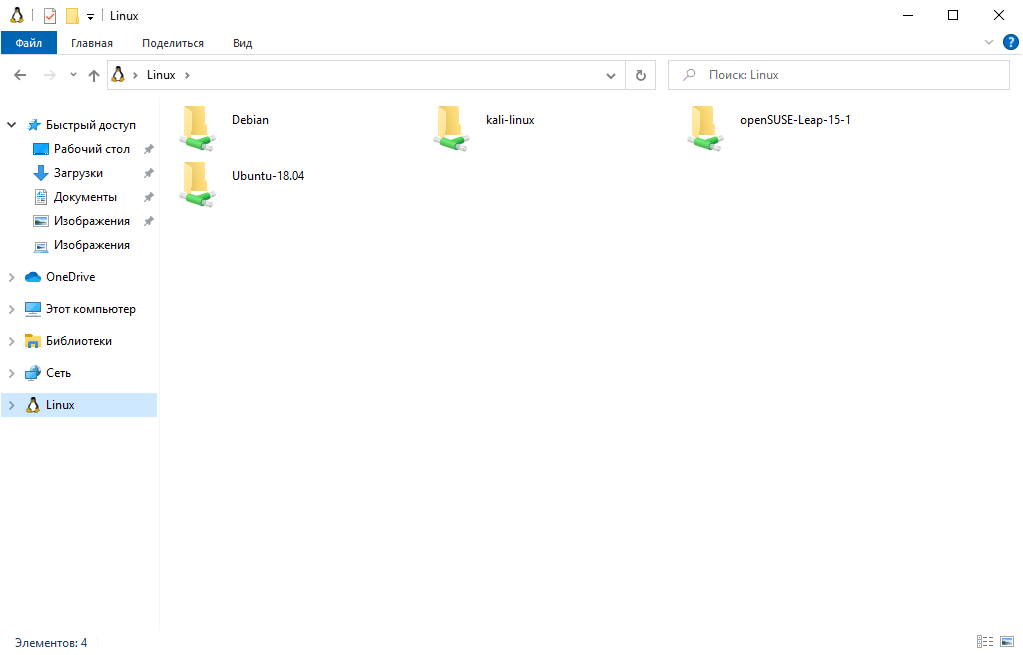Switch to large icons view in status bar

(x=1007, y=642)
